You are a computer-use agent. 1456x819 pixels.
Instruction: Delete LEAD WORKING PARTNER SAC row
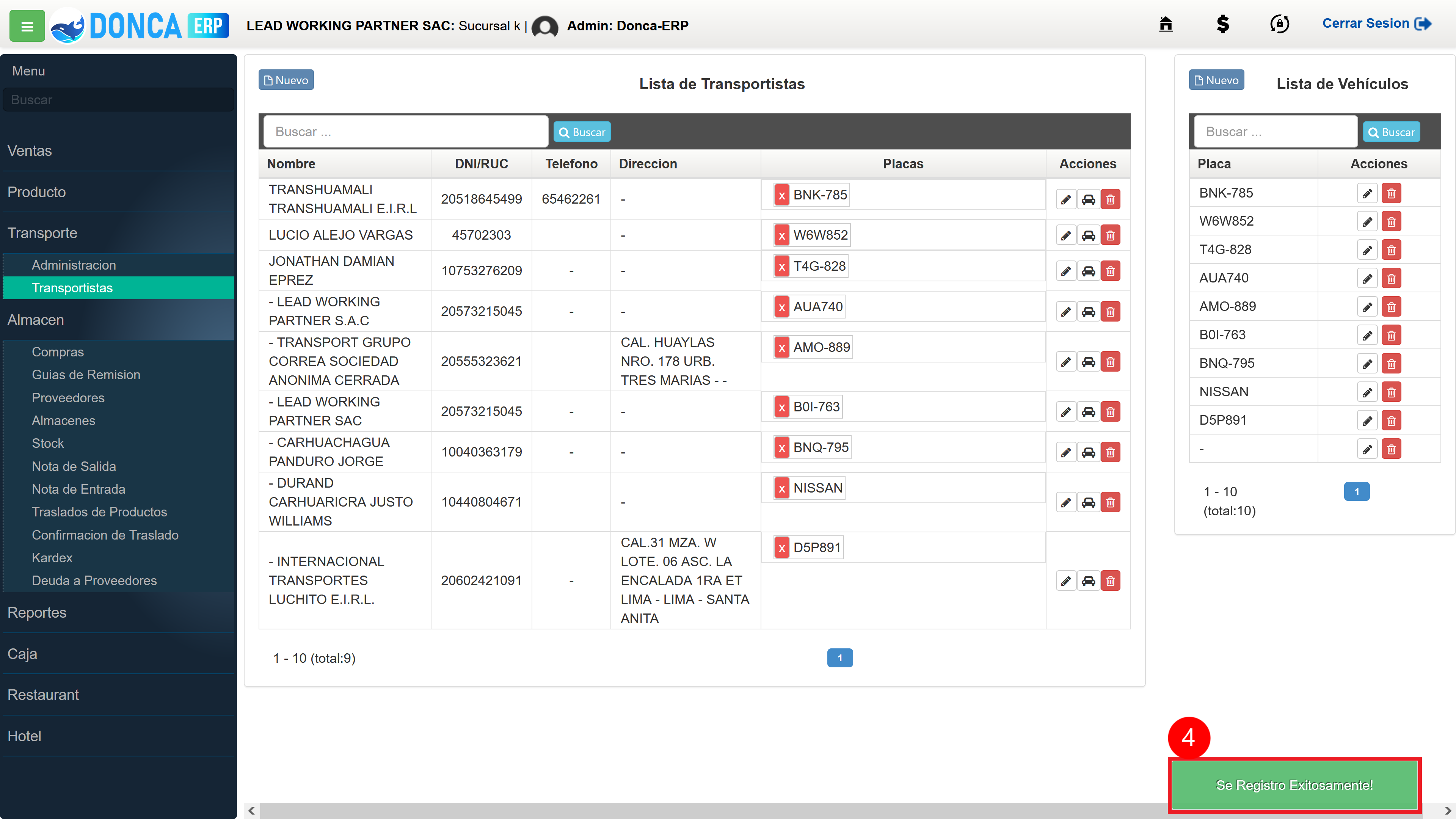1110,411
